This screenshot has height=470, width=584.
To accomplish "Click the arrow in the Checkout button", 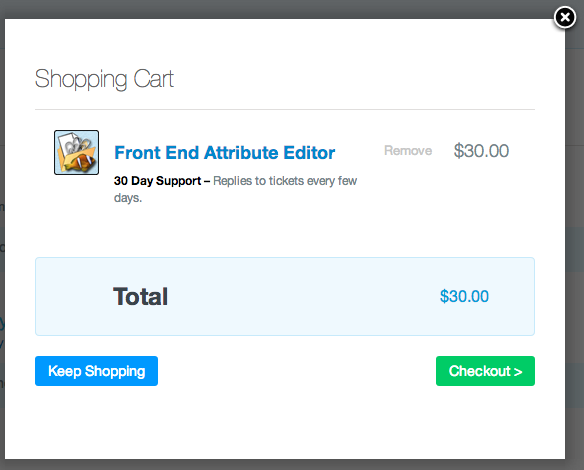I will click(x=518, y=372).
